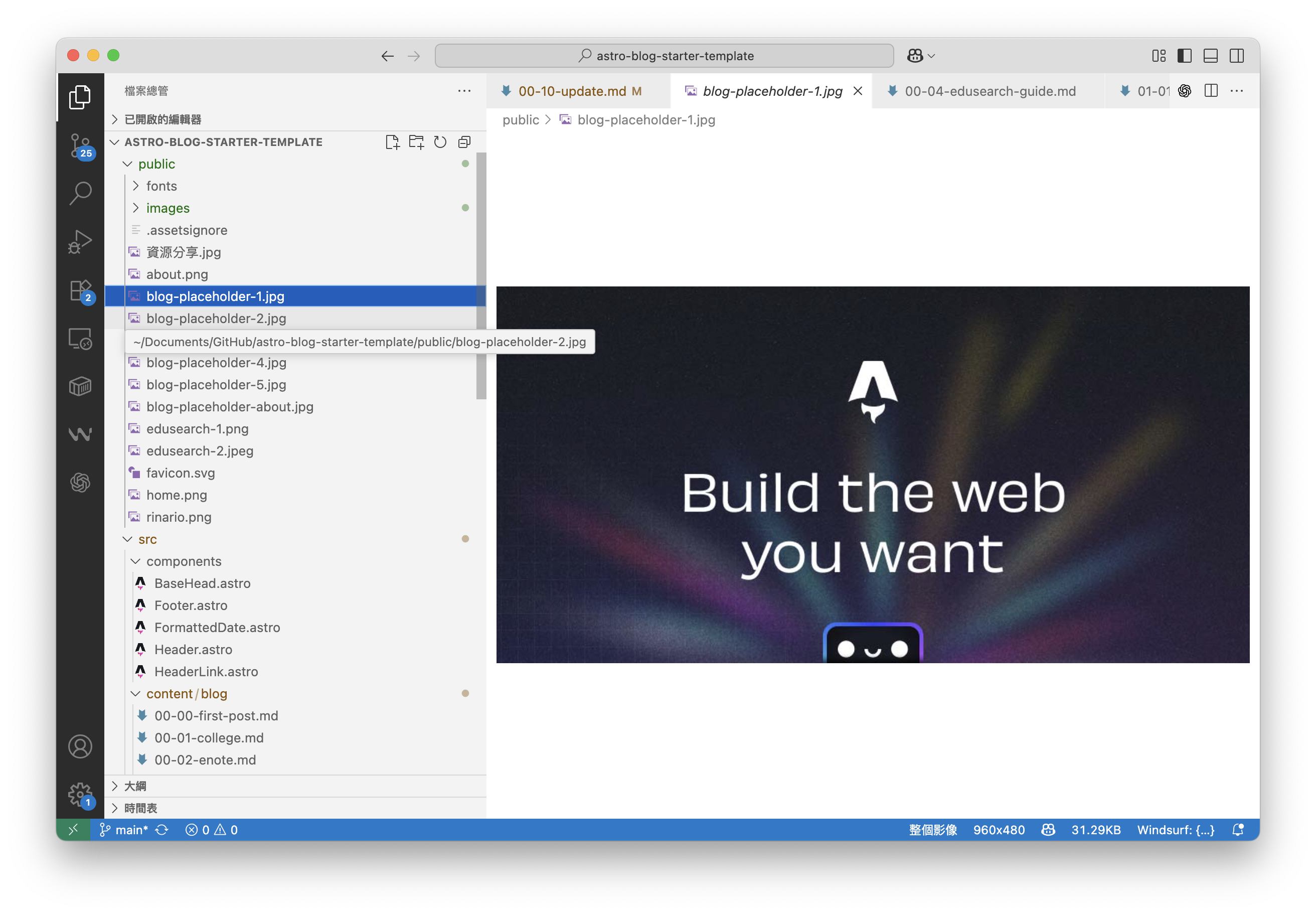Click the 960x480 image size status

999,830
